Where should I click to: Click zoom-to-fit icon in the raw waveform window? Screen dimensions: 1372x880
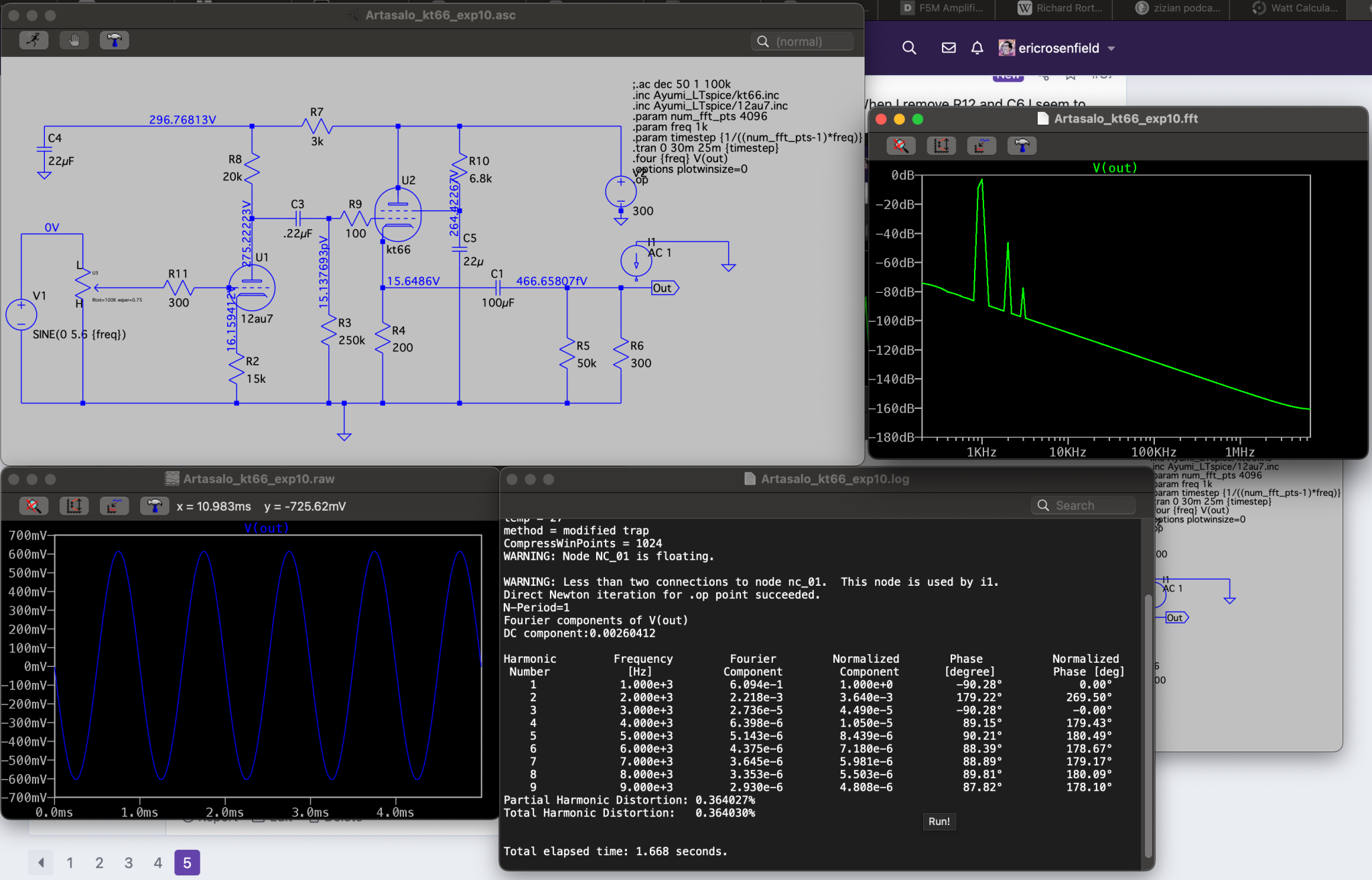pos(33,506)
